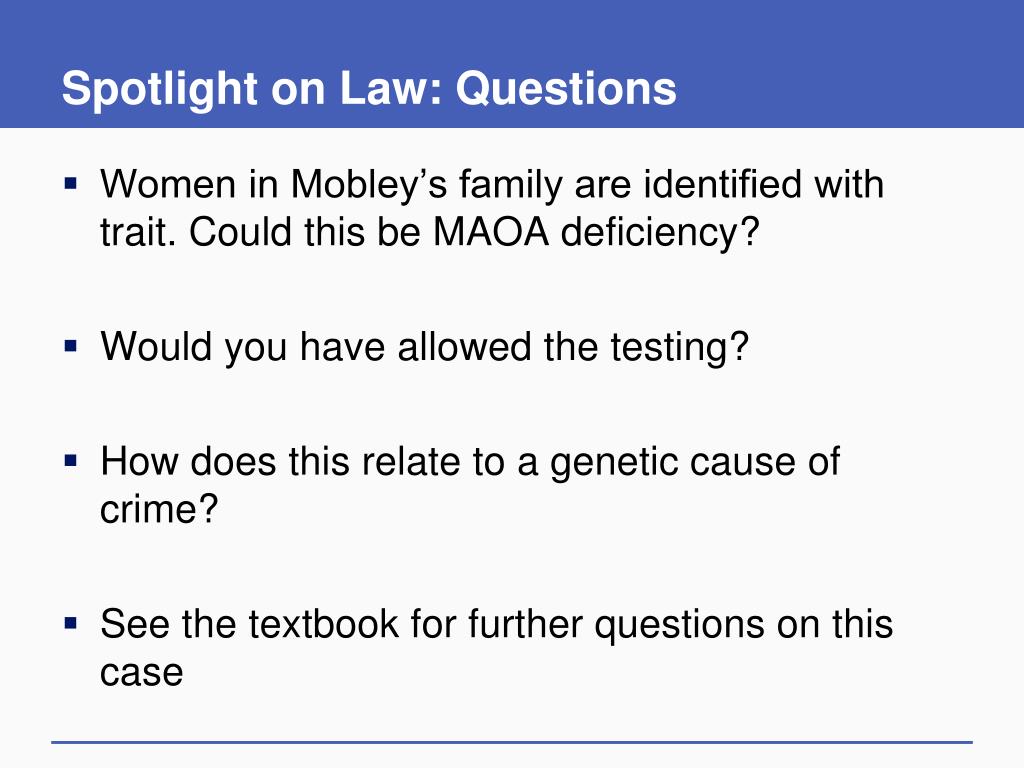Click the bullet marker beside 'Would you have allowed'
The image size is (1024, 768).
[71, 345]
